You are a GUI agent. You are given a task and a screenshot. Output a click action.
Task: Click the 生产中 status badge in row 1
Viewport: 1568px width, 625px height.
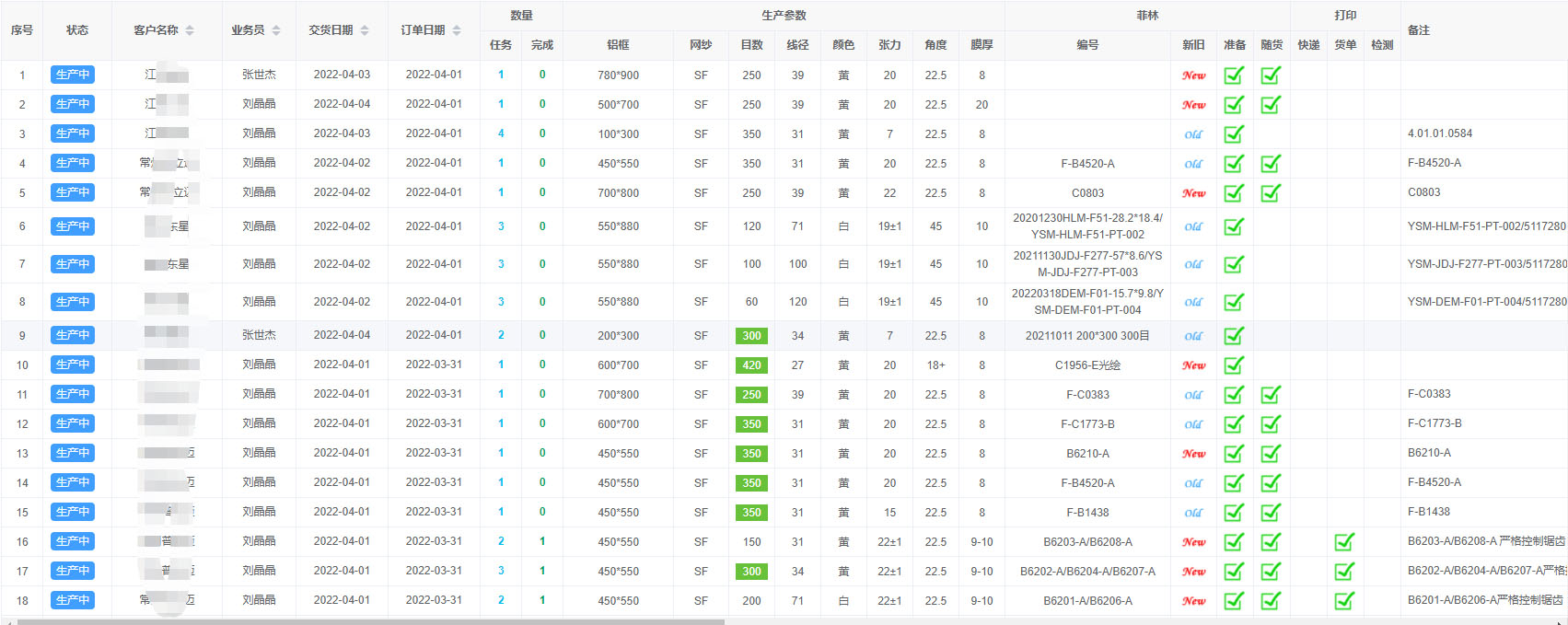(73, 75)
